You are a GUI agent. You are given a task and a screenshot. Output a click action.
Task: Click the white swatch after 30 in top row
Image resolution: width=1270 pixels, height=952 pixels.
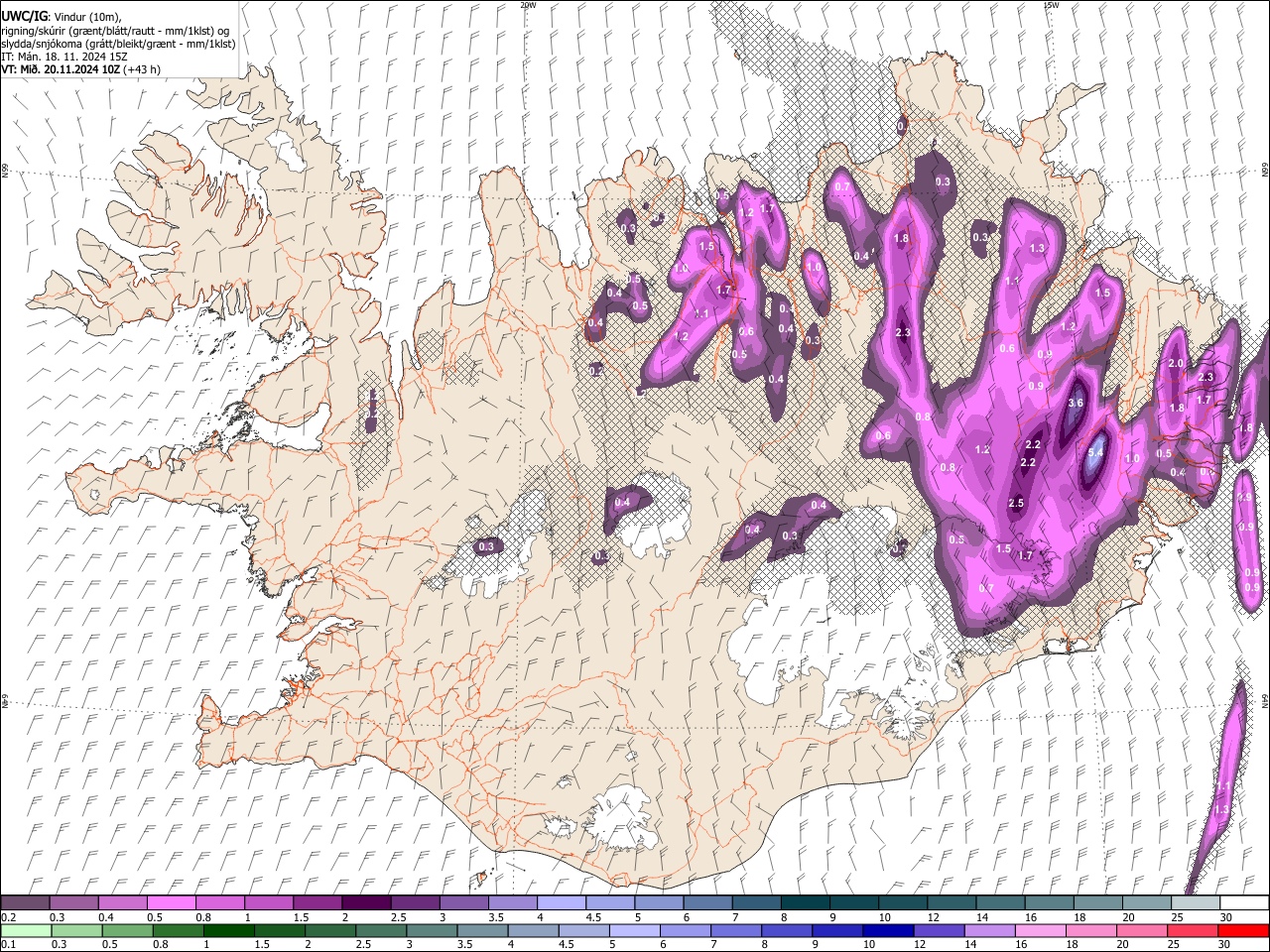tap(1244, 902)
